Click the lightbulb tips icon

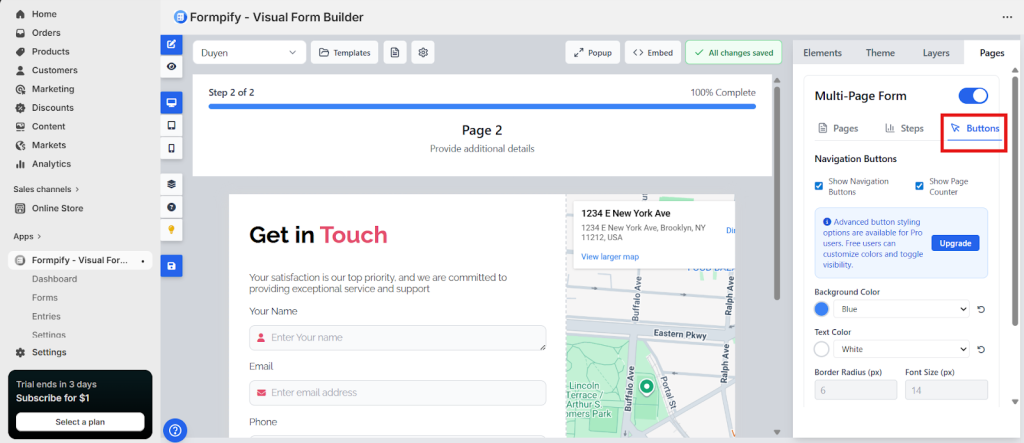coord(172,229)
